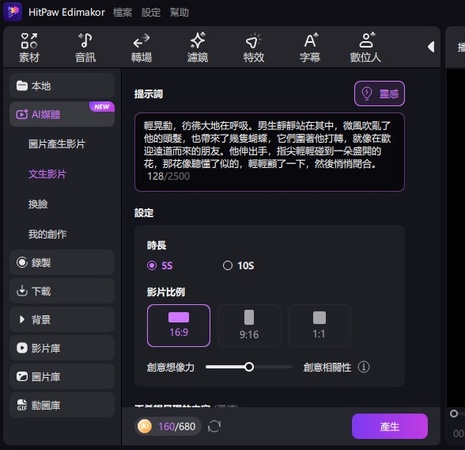
Task: Select the 10S duration option
Action: click(238, 266)
